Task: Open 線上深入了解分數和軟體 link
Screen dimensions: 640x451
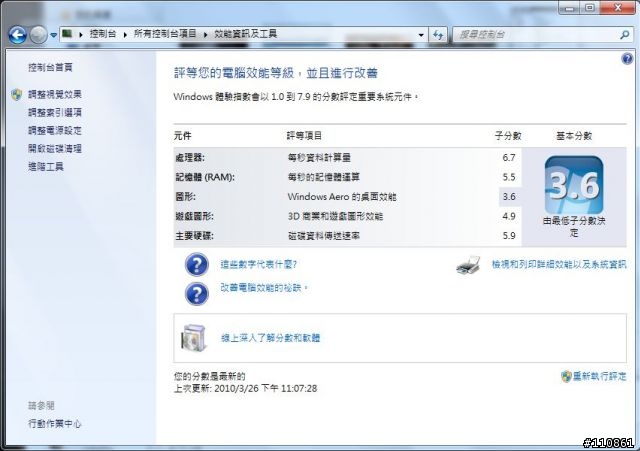Action: (x=271, y=338)
